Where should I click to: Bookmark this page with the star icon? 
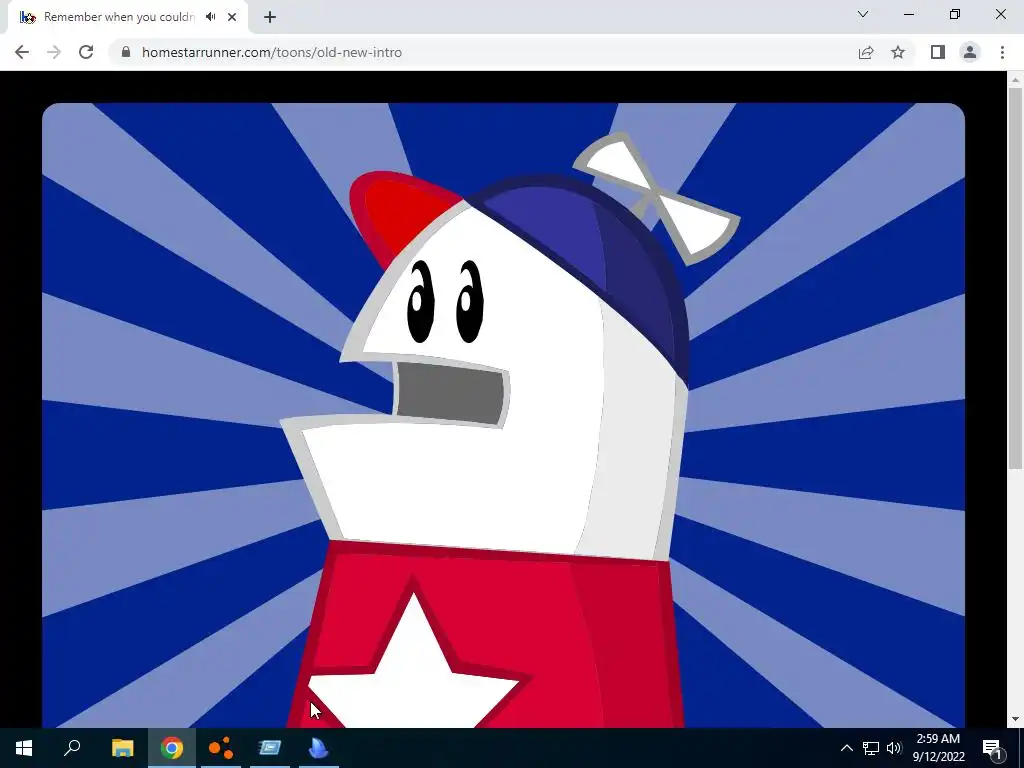point(898,52)
